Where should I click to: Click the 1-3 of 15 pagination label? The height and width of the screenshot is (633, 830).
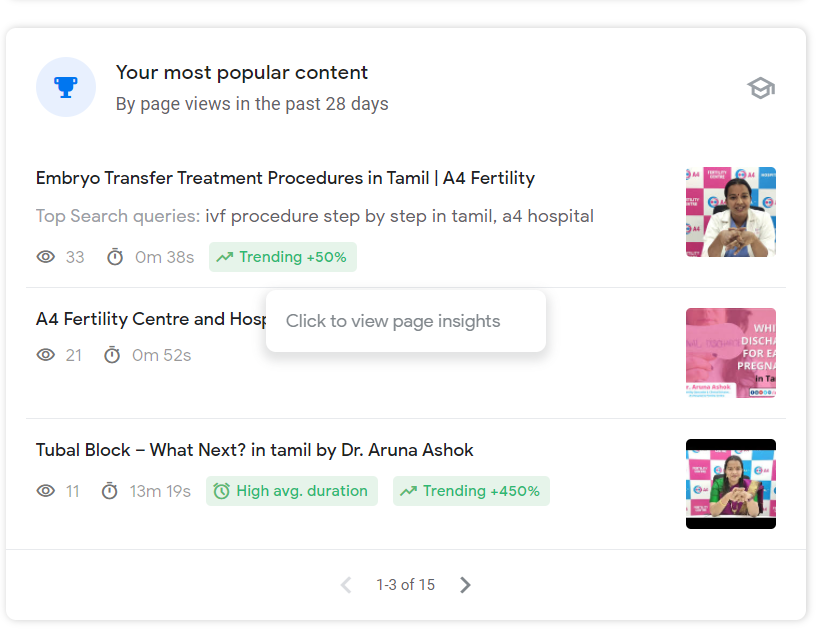tap(406, 584)
